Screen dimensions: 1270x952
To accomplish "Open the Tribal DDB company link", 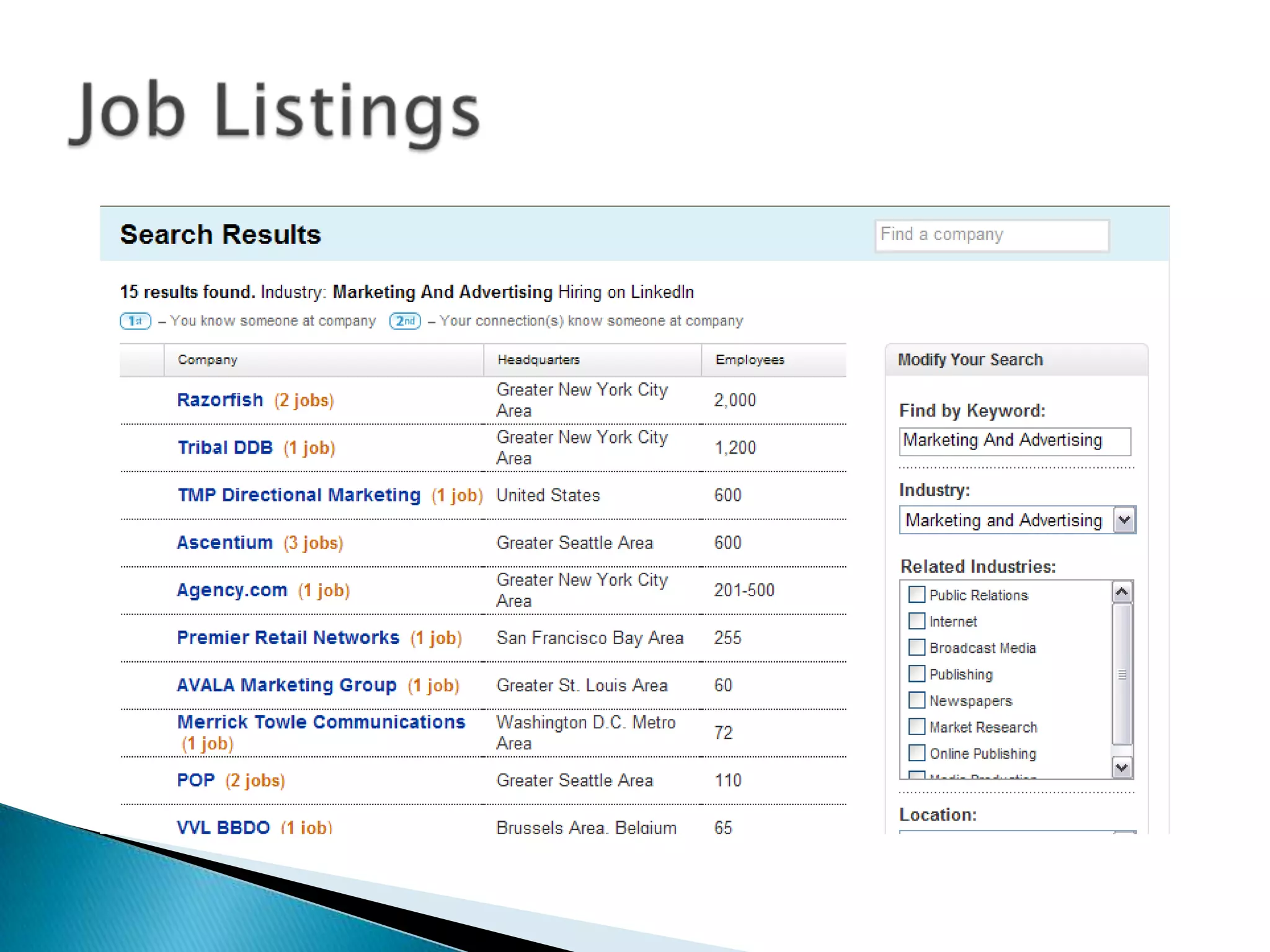I will (x=225, y=447).
